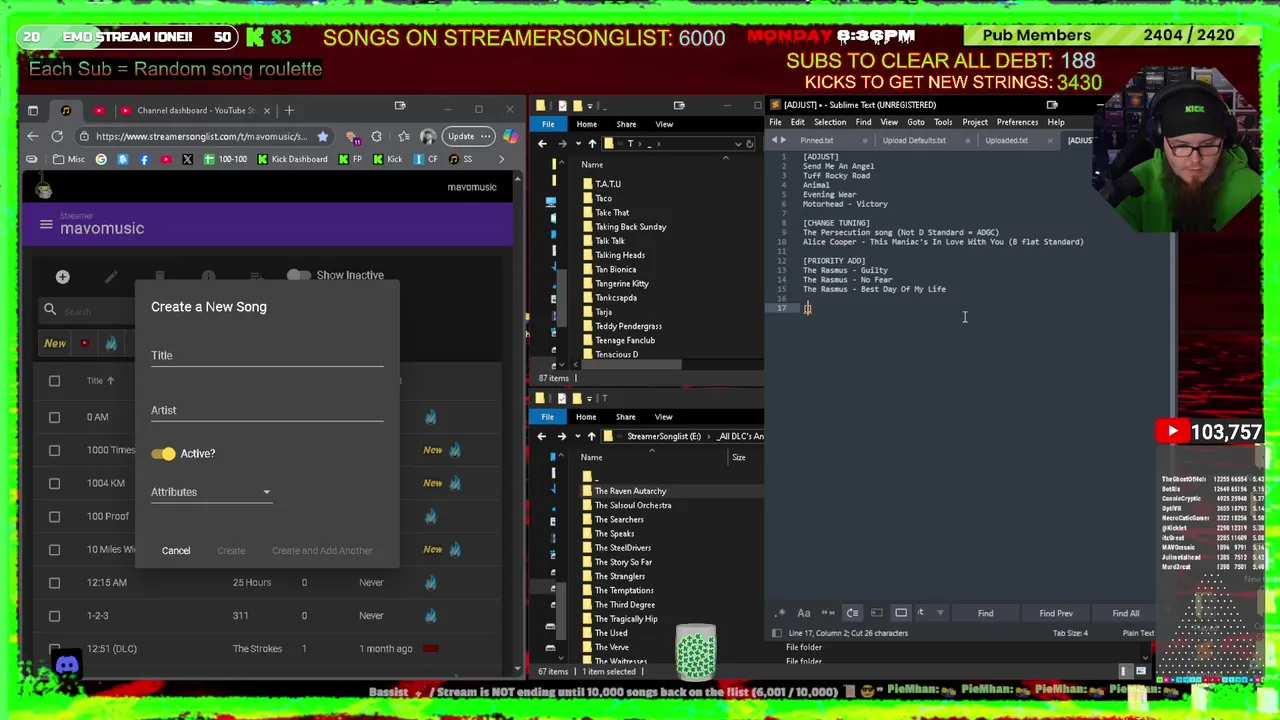The height and width of the screenshot is (720, 1280).
Task: Go back in the browser
Action: 33,136
